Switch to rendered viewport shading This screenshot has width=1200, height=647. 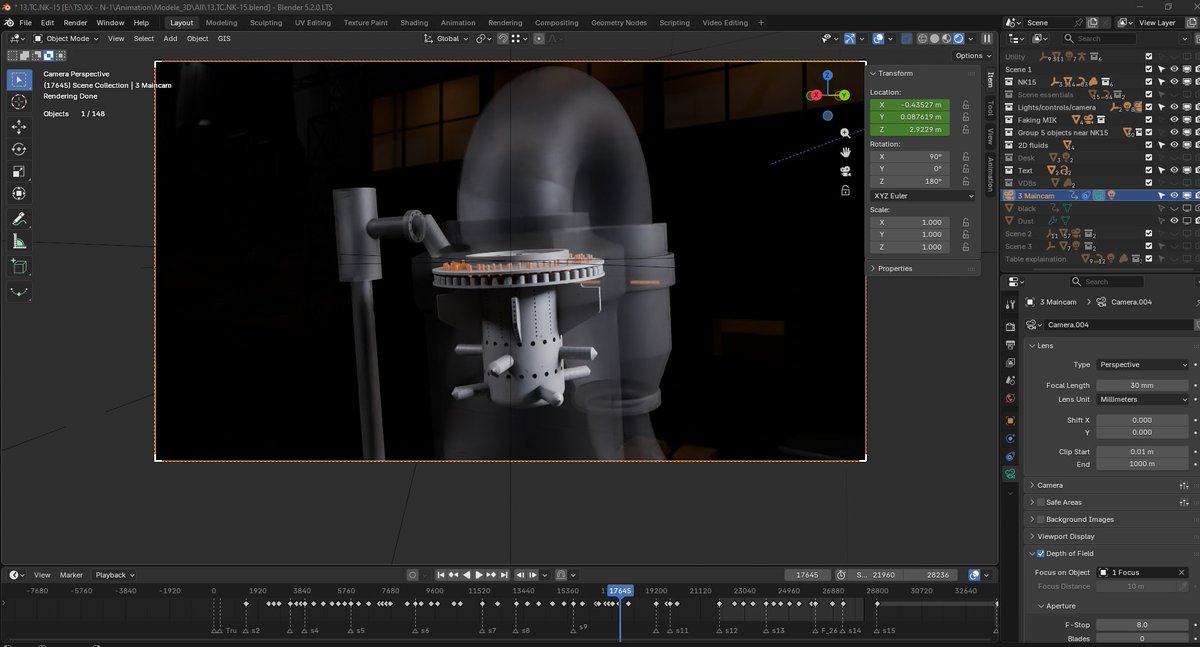pos(958,38)
